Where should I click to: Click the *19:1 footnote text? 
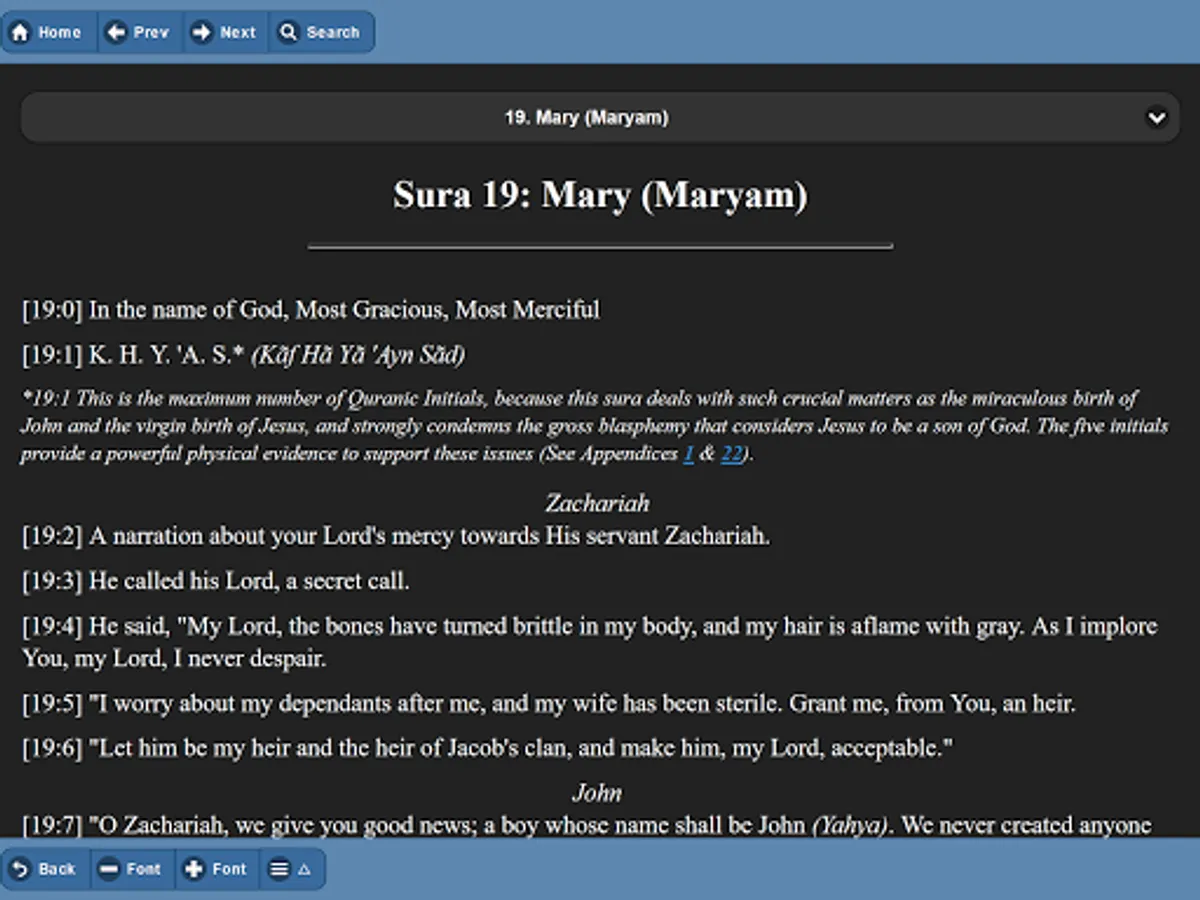(595, 426)
